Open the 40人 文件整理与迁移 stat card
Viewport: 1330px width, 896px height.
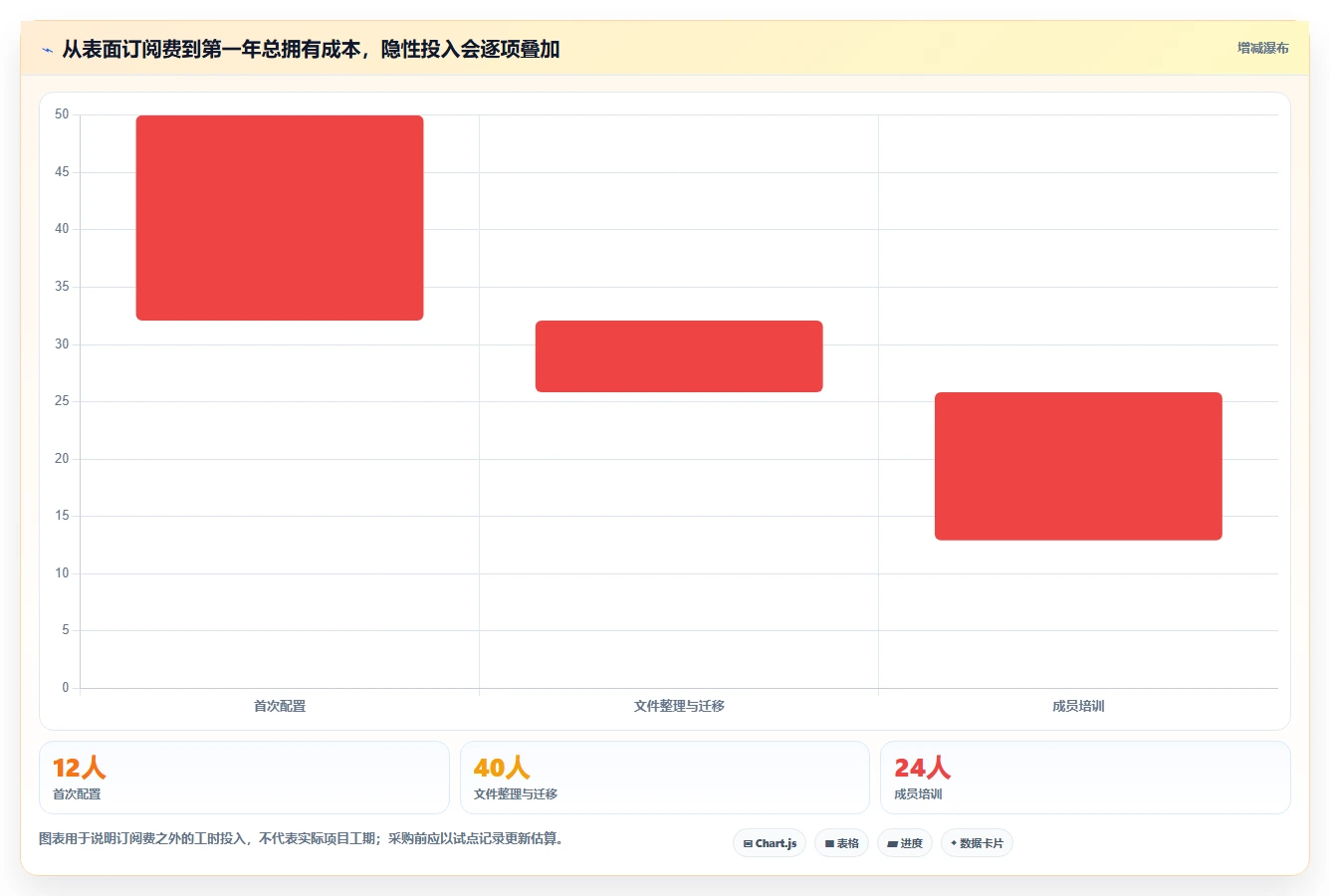pos(665,778)
